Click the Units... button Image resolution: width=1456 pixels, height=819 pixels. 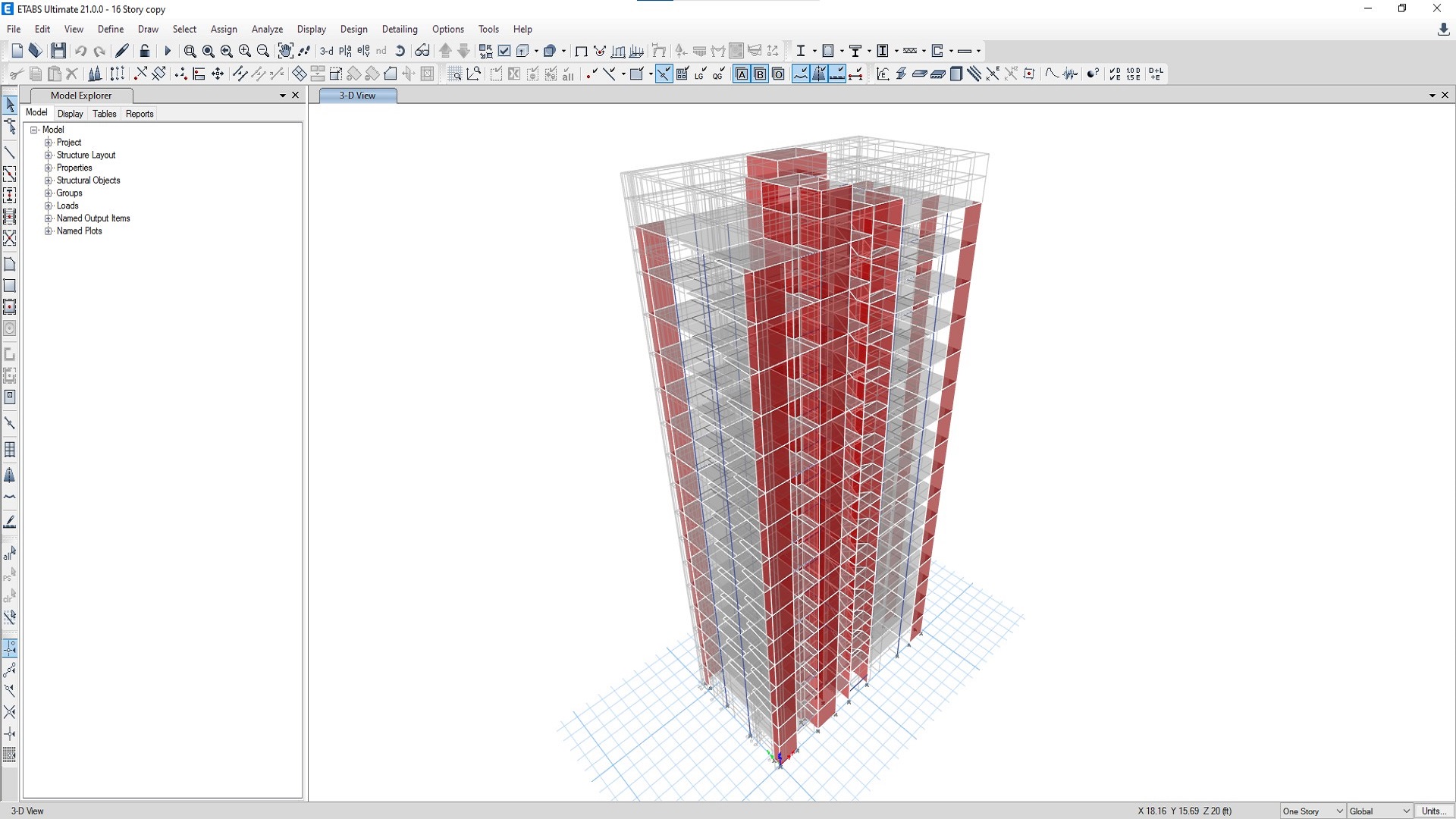click(1432, 811)
